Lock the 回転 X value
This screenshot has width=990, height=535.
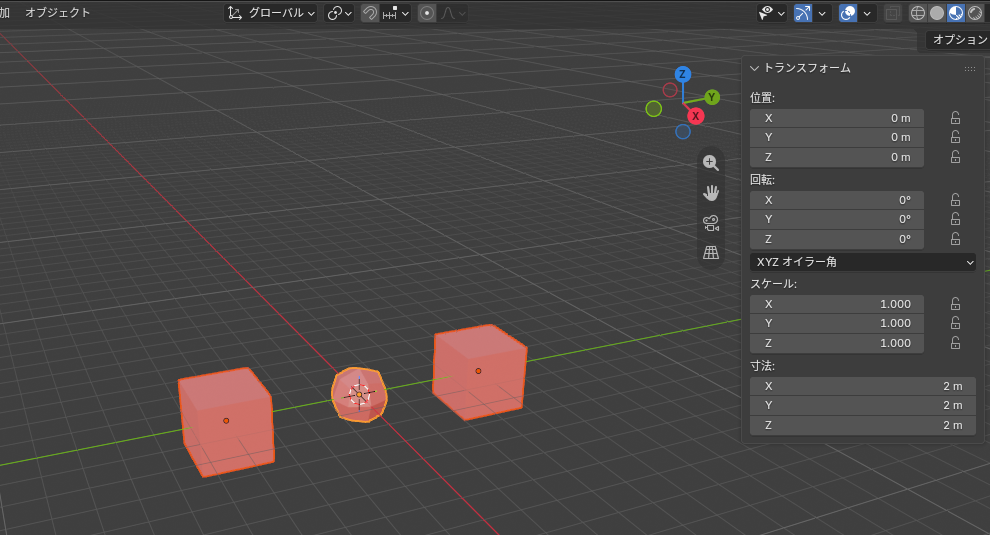pos(955,200)
